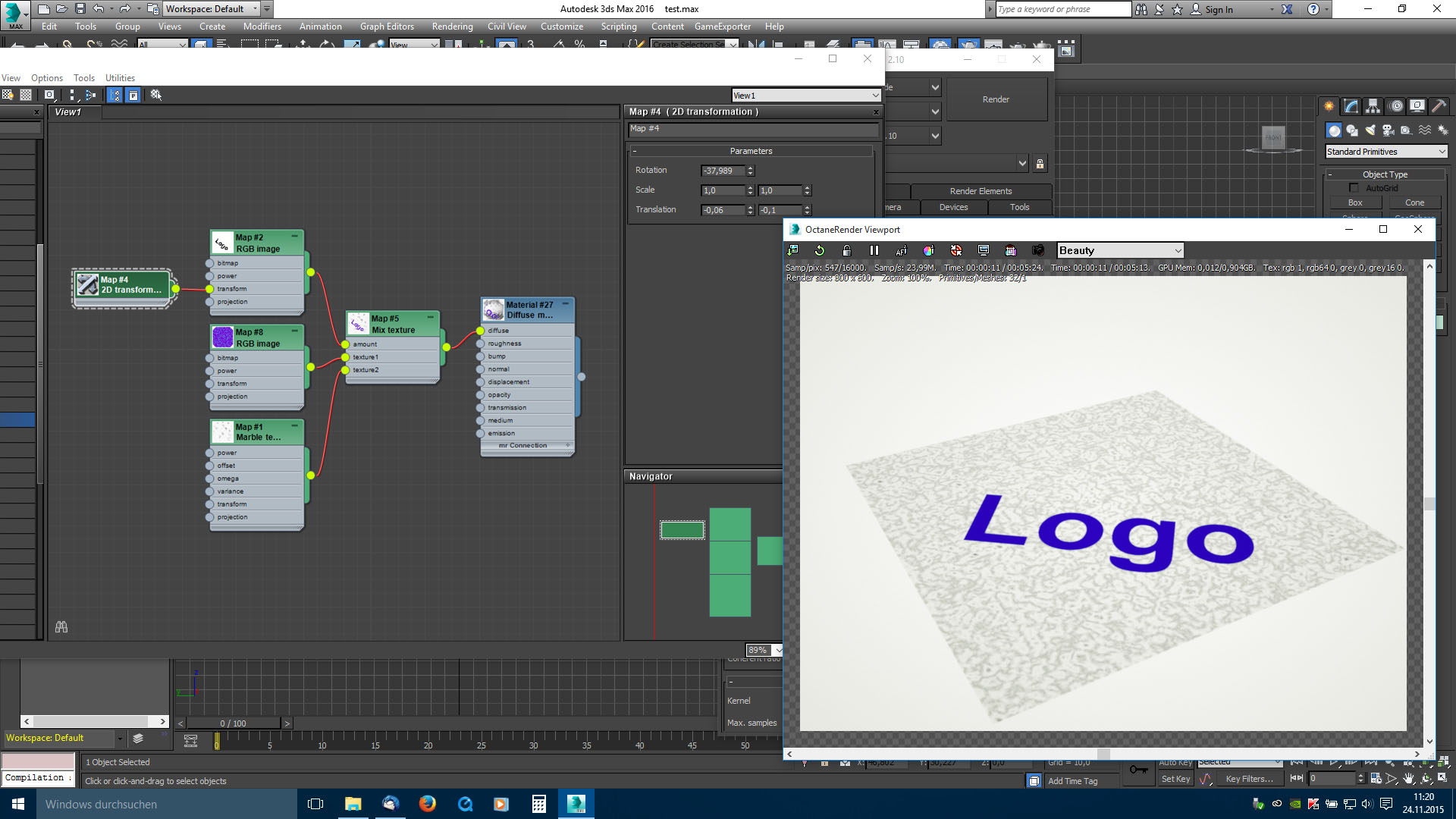Click the Render button

996,99
